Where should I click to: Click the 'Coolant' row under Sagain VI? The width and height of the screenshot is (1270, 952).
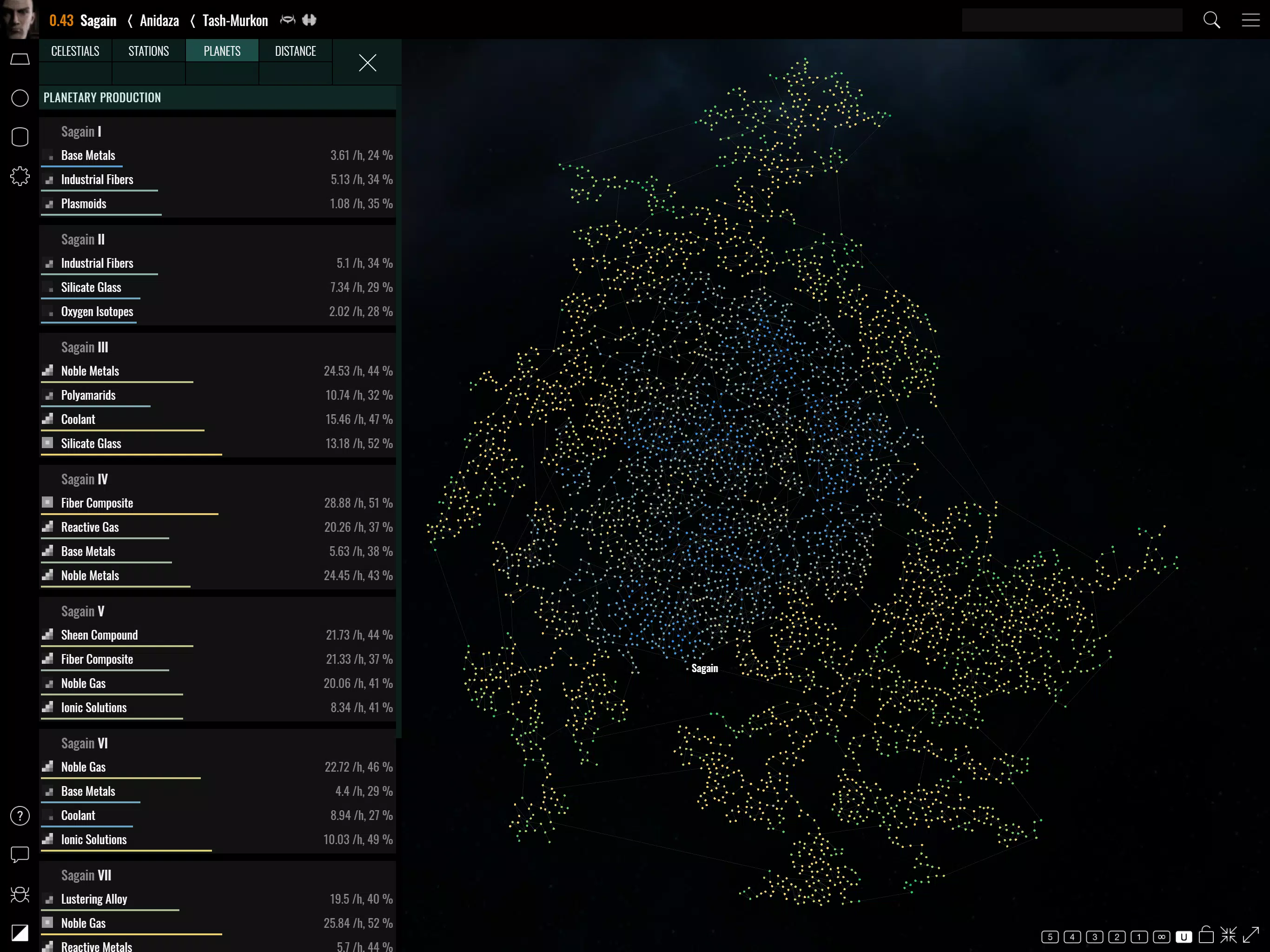218,816
